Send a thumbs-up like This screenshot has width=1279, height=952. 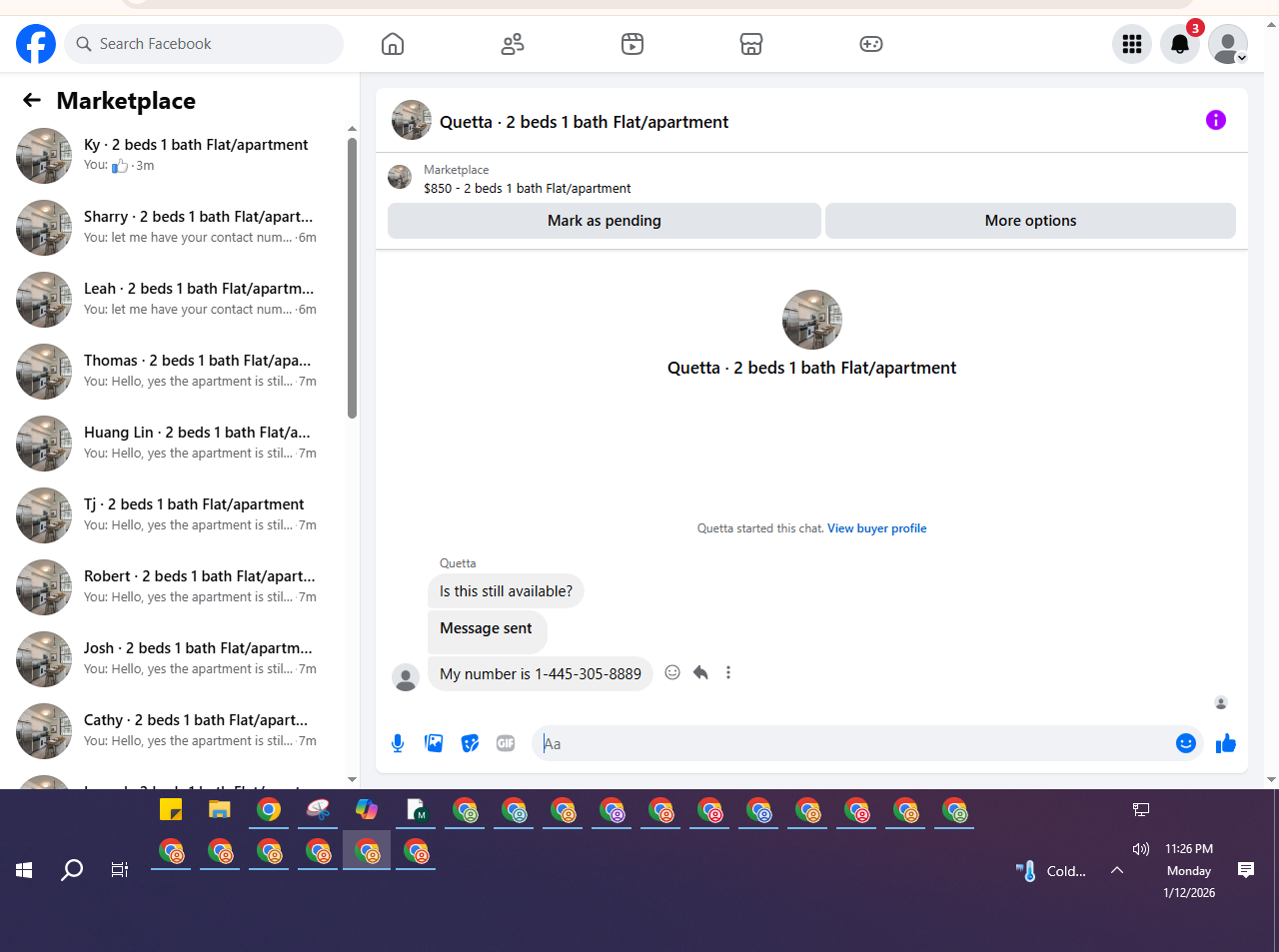1226,743
